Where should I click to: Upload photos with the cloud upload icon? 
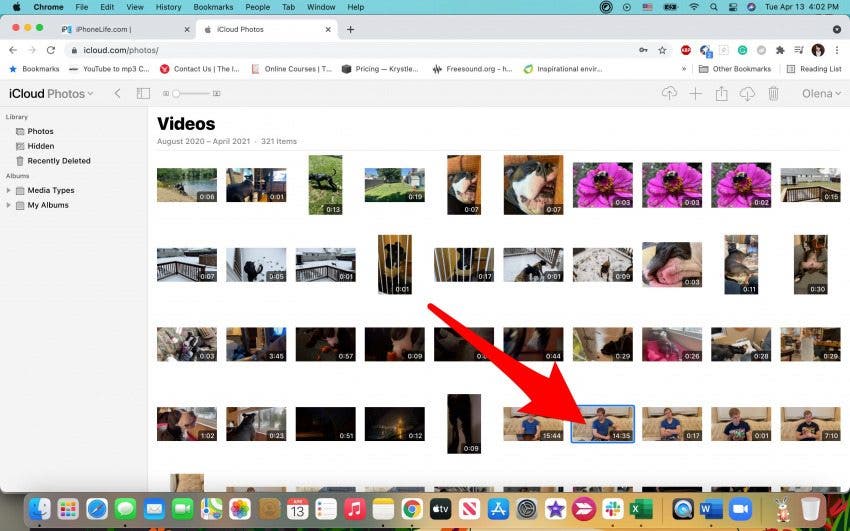[669, 93]
